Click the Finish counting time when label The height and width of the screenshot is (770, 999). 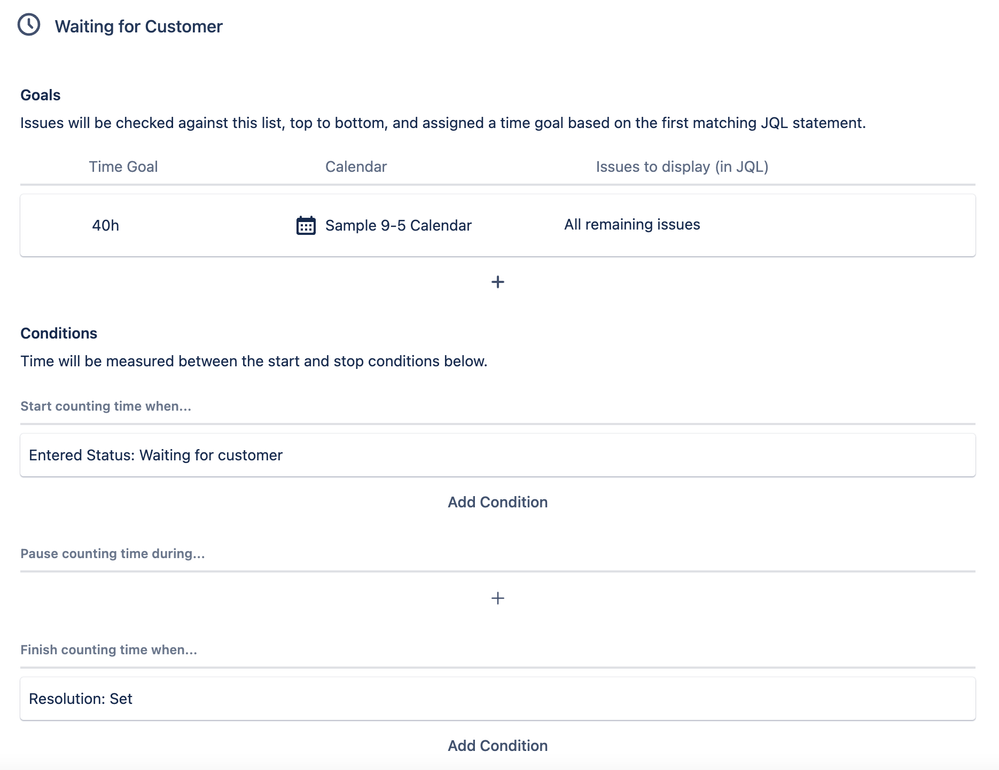tap(109, 650)
